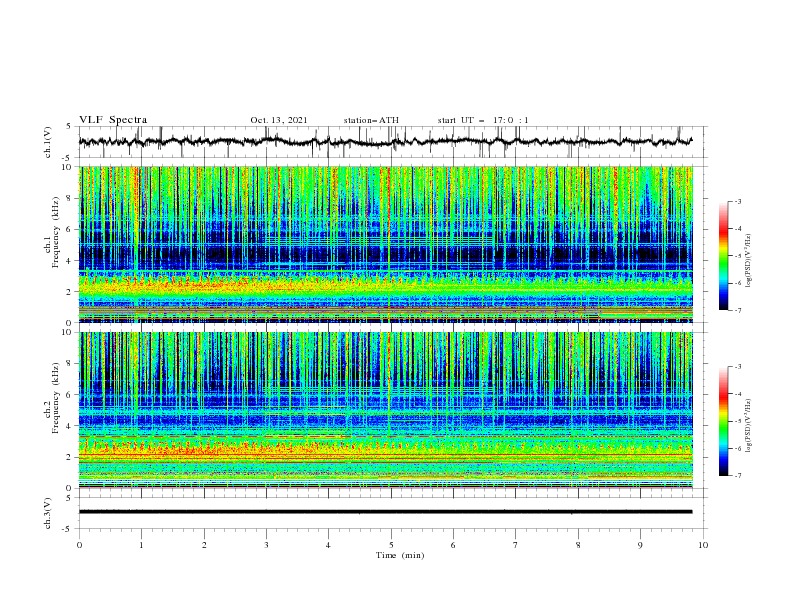Screen dimensions: 792x612
Task: Click the "-3" tick on ch.2 colorbar
Action: click(737, 367)
